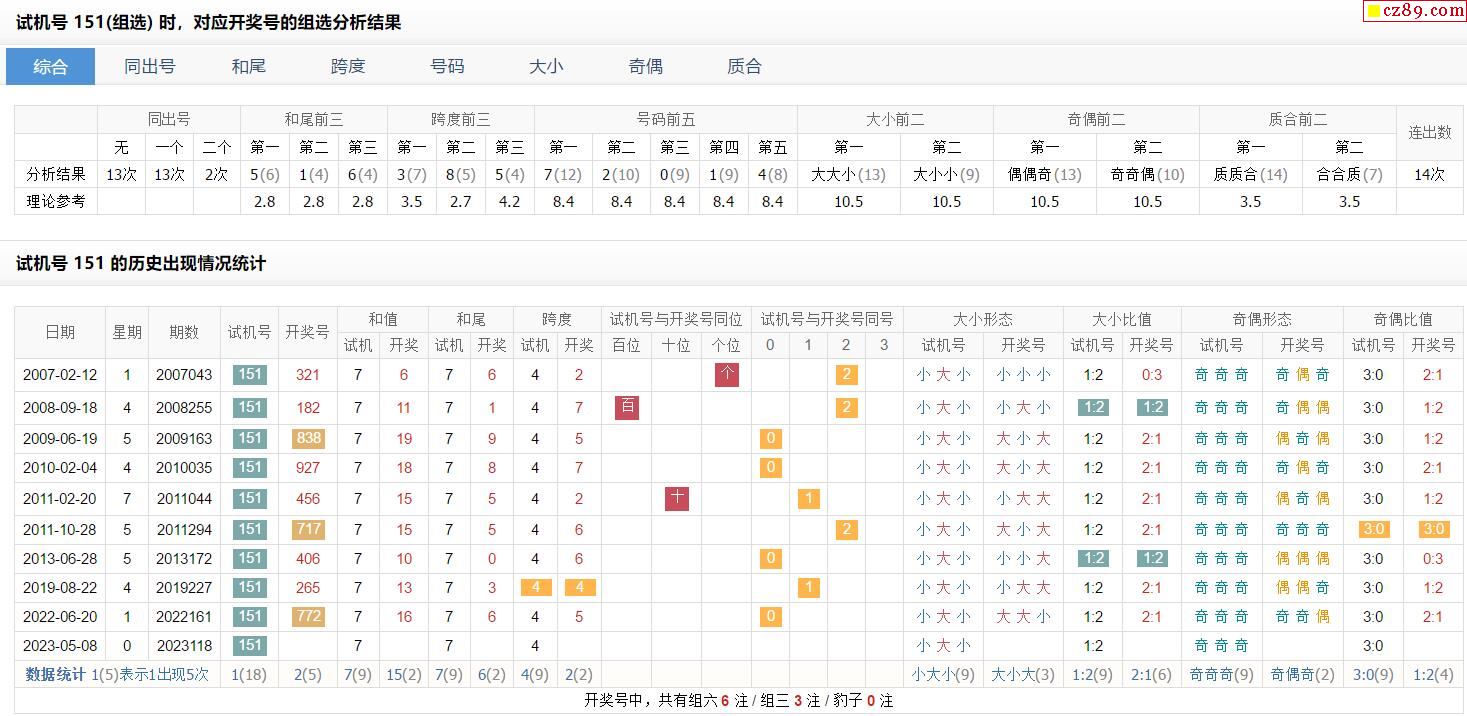Viewport: 1467px width, 716px height.
Task: Open the 奇偶 tab
Action: click(x=645, y=66)
